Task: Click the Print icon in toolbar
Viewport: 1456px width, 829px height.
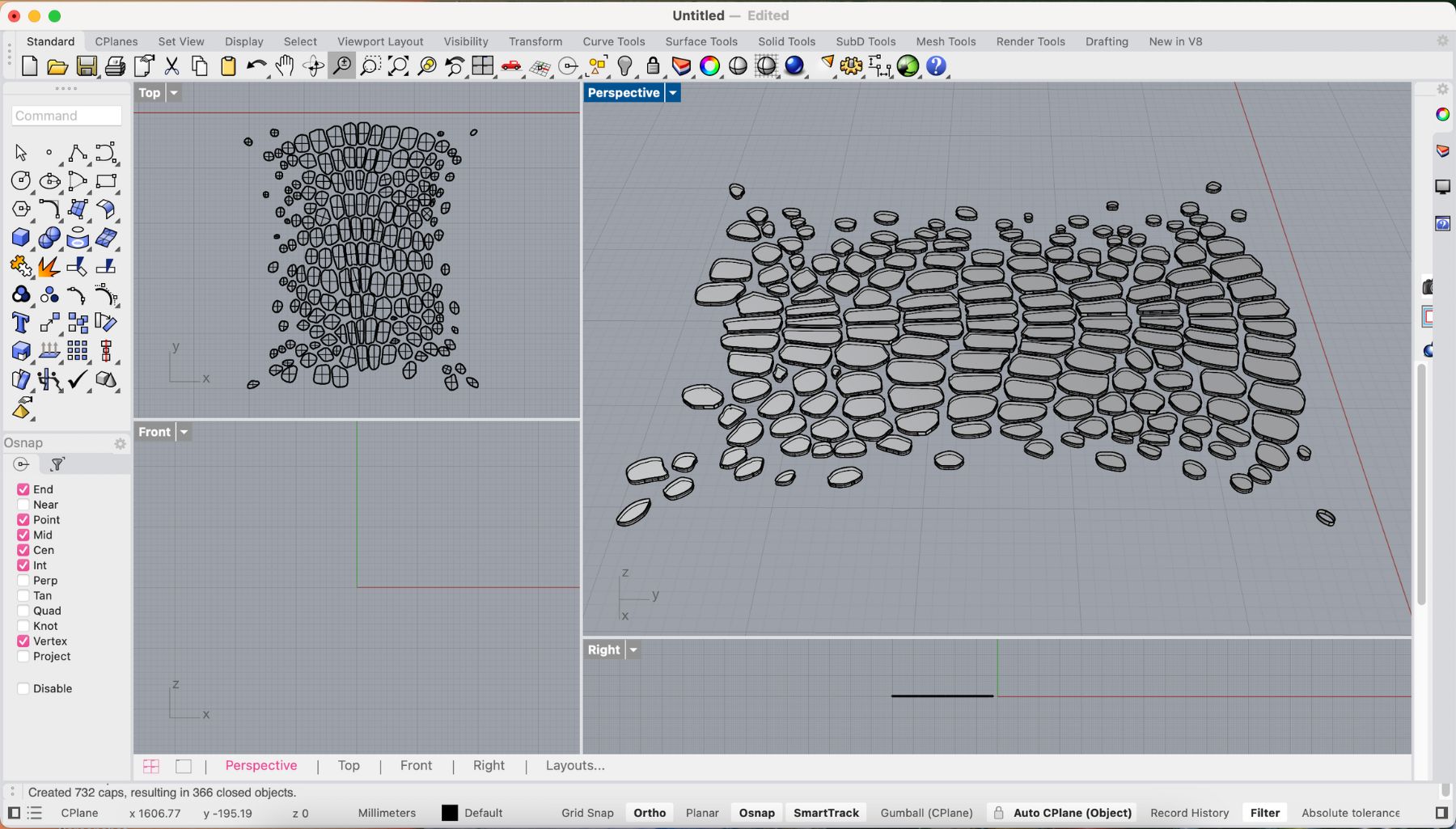Action: [x=115, y=66]
